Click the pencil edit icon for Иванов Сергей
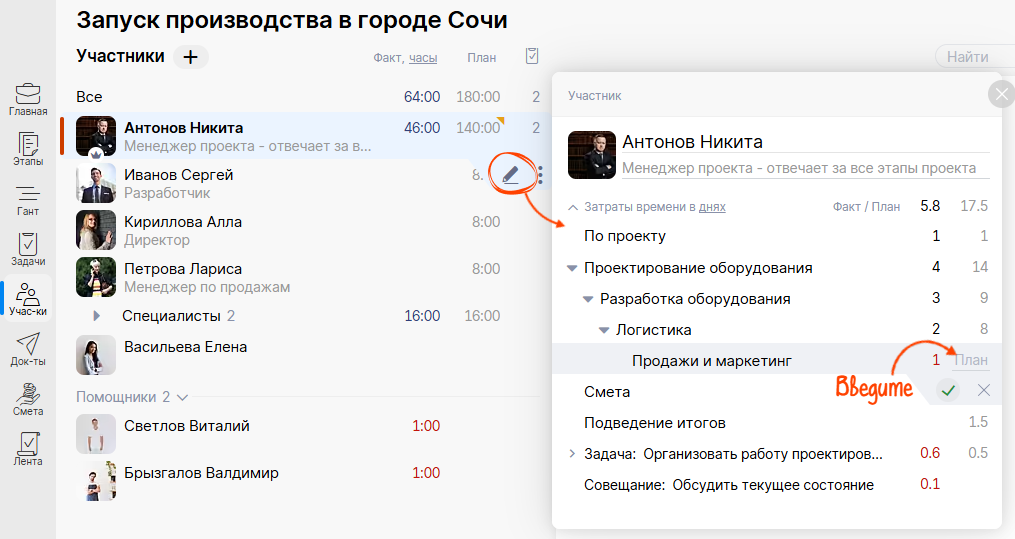Image resolution: width=1015 pixels, height=539 pixels. pos(511,175)
